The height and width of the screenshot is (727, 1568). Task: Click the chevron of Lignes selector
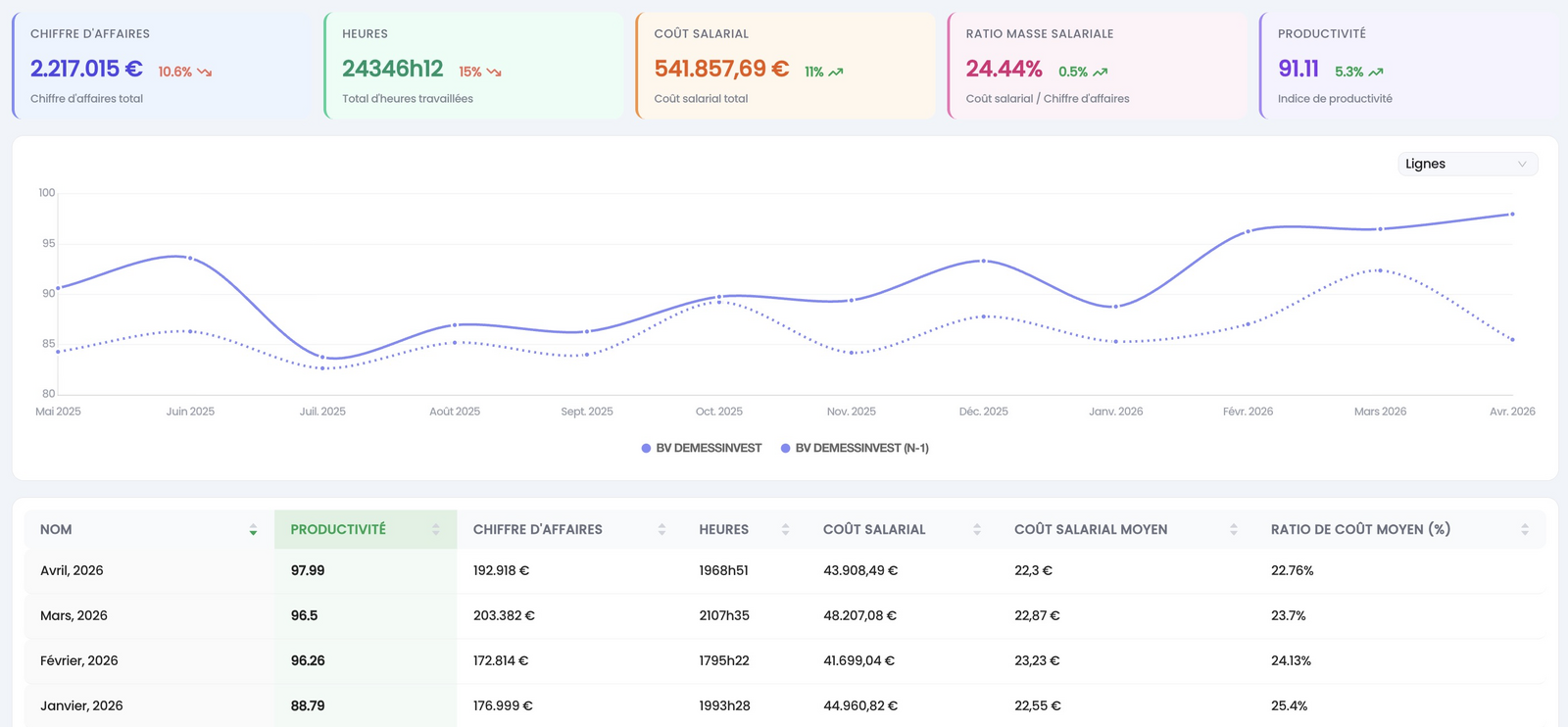tap(1522, 165)
